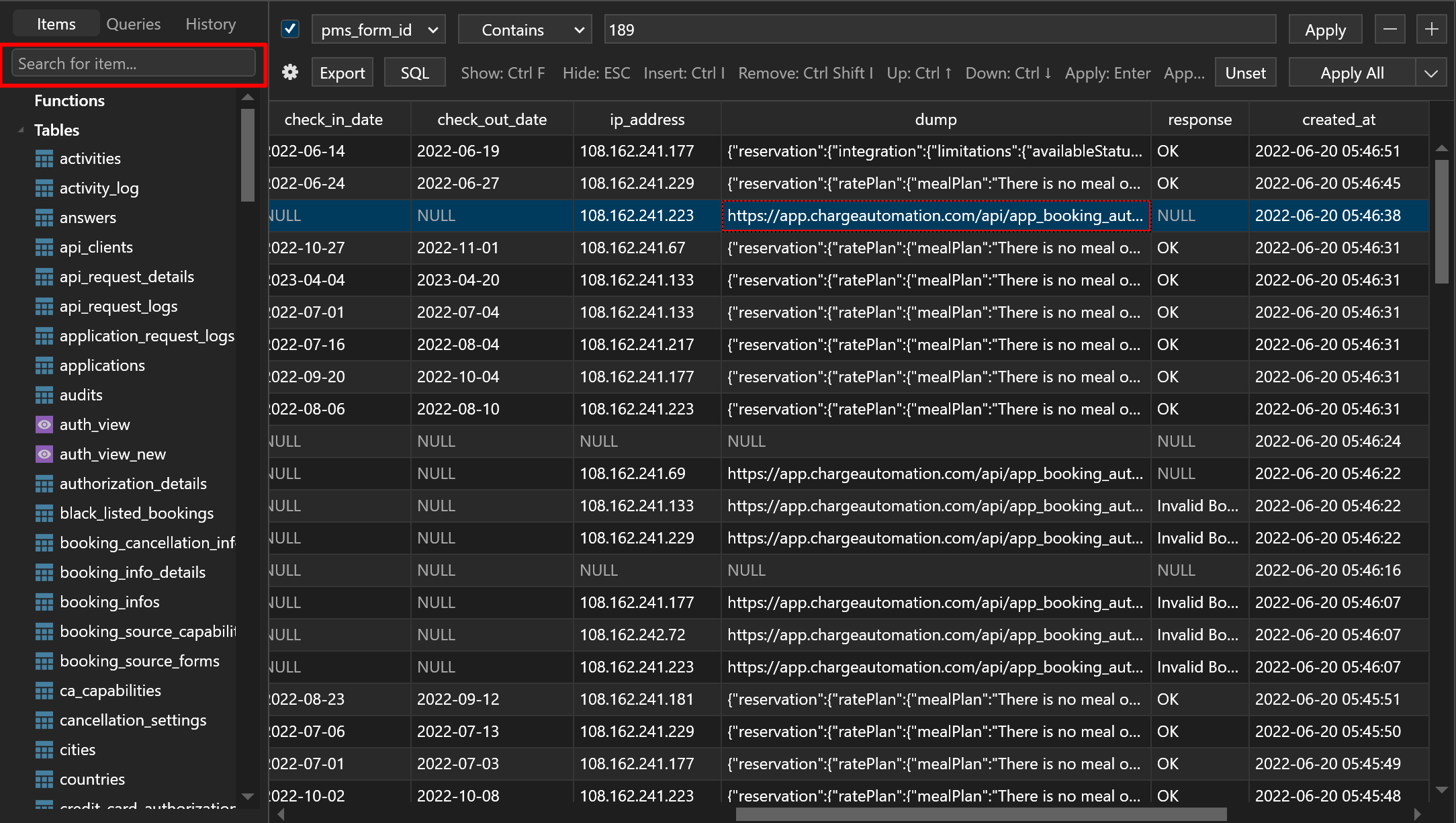1456x823 pixels.
Task: Click the table icon next to countries
Action: click(44, 779)
